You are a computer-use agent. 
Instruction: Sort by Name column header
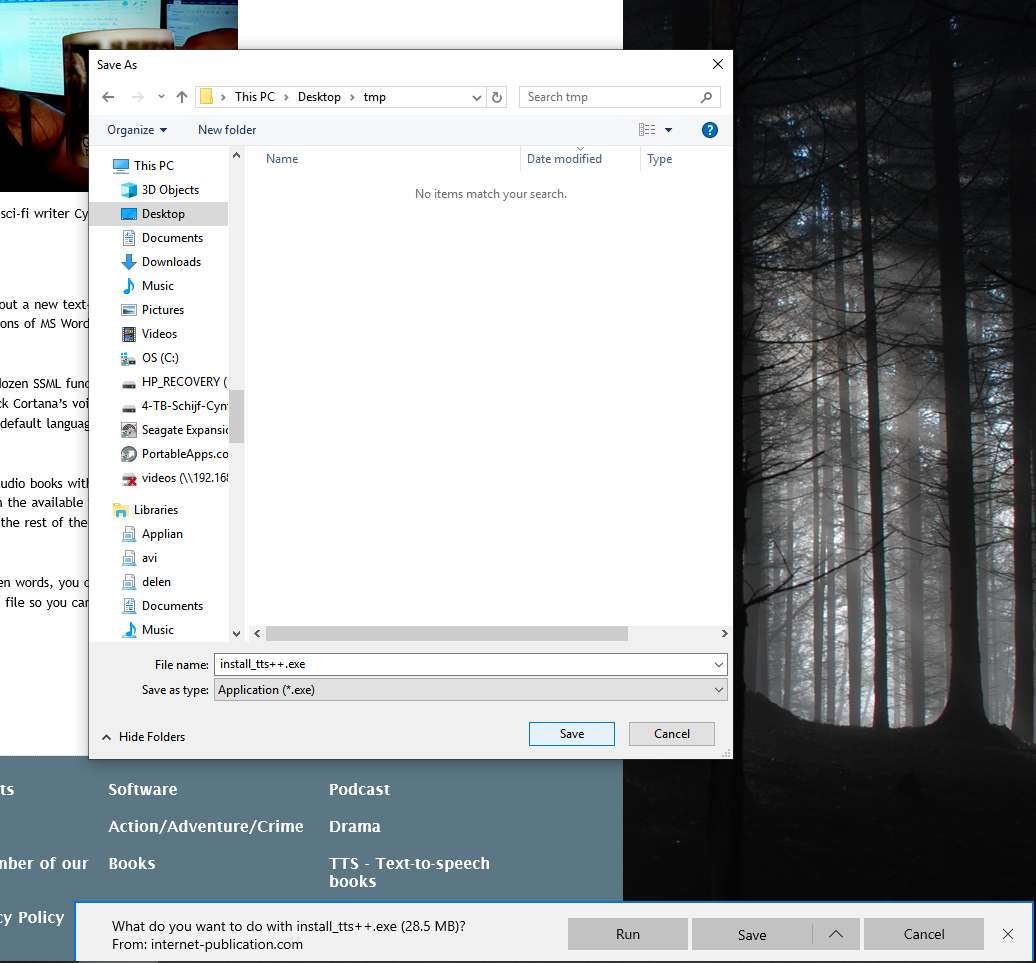[x=281, y=159]
